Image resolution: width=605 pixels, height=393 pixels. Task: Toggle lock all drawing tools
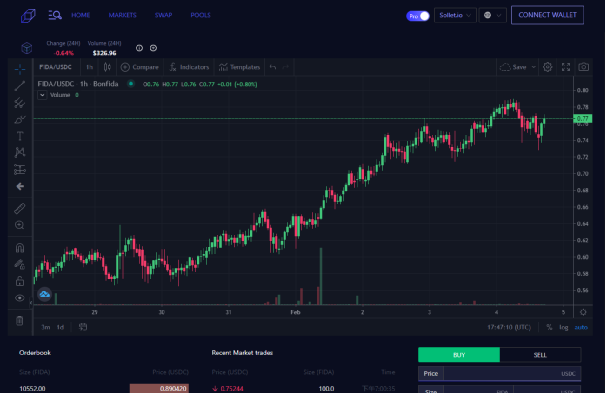(x=20, y=281)
